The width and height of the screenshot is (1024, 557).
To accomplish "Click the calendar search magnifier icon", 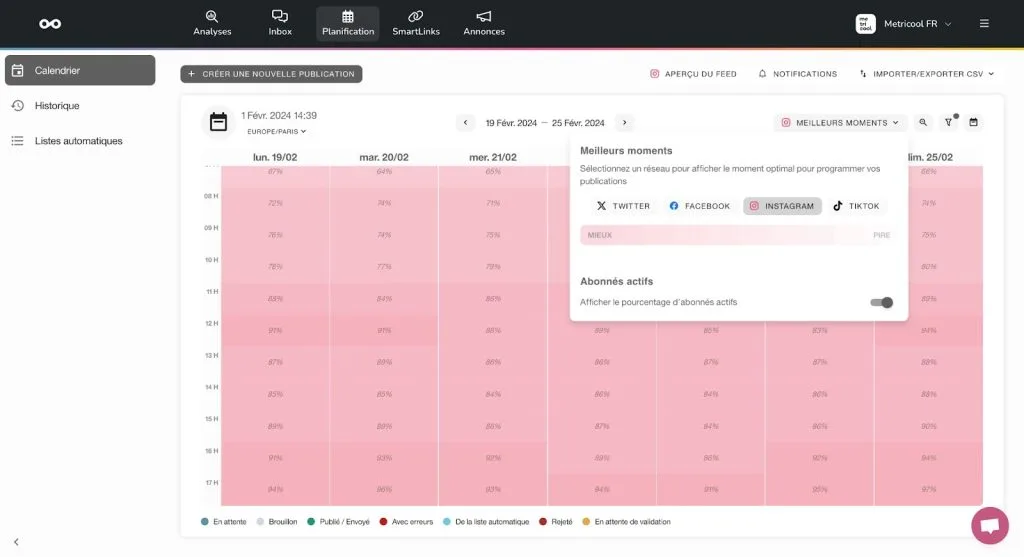I will click(x=923, y=122).
